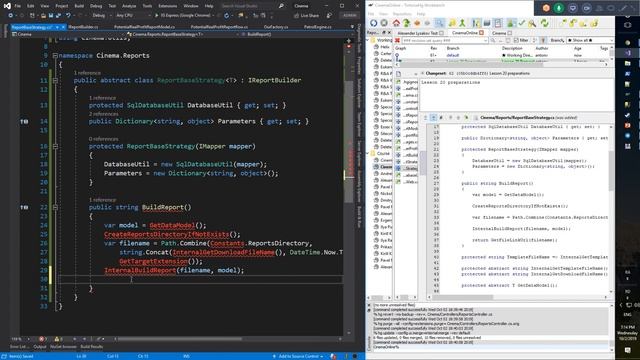Viewport: 640px width, 360px height.
Task: Click the GetDataModel identifier on line 24
Action: [172, 225]
